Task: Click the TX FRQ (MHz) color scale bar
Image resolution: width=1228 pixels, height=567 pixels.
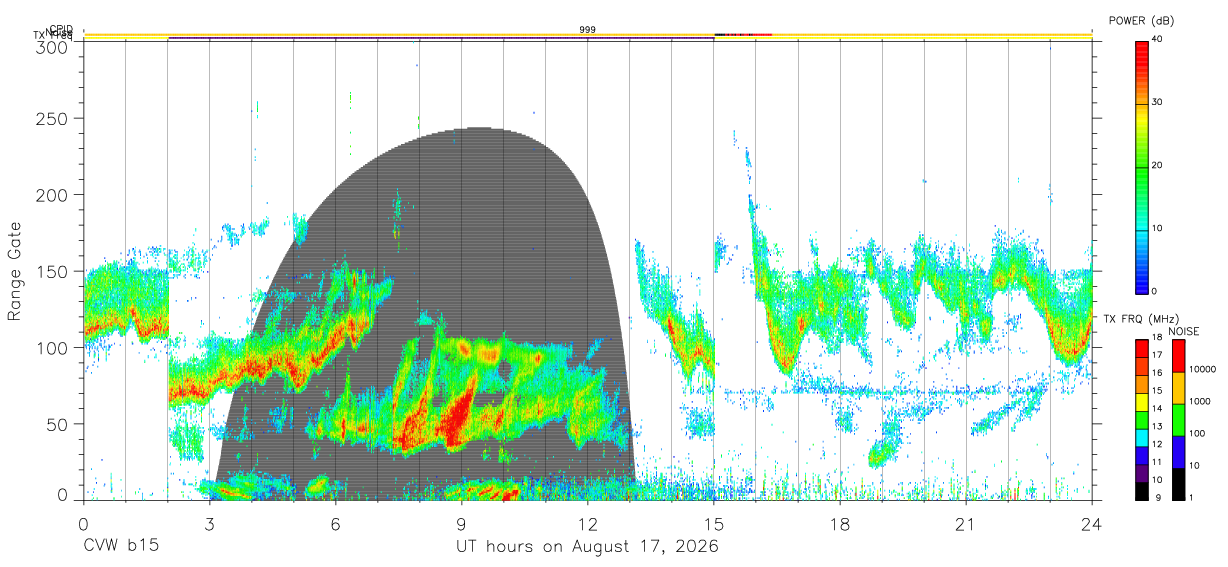Action: [x=1141, y=420]
